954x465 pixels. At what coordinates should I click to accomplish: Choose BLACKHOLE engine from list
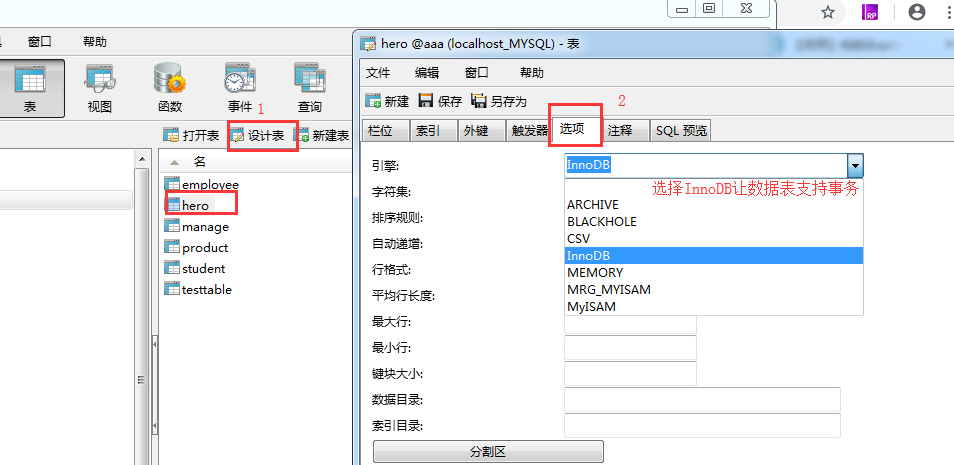click(714, 222)
